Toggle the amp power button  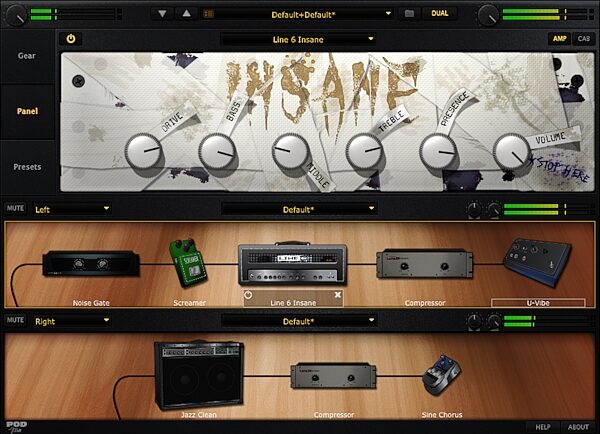[x=71, y=39]
